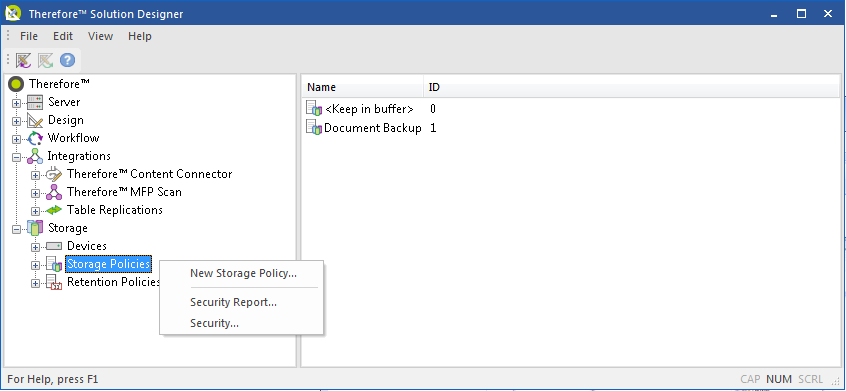
Task: Click the Document Backup row icon
Action: click(x=314, y=127)
